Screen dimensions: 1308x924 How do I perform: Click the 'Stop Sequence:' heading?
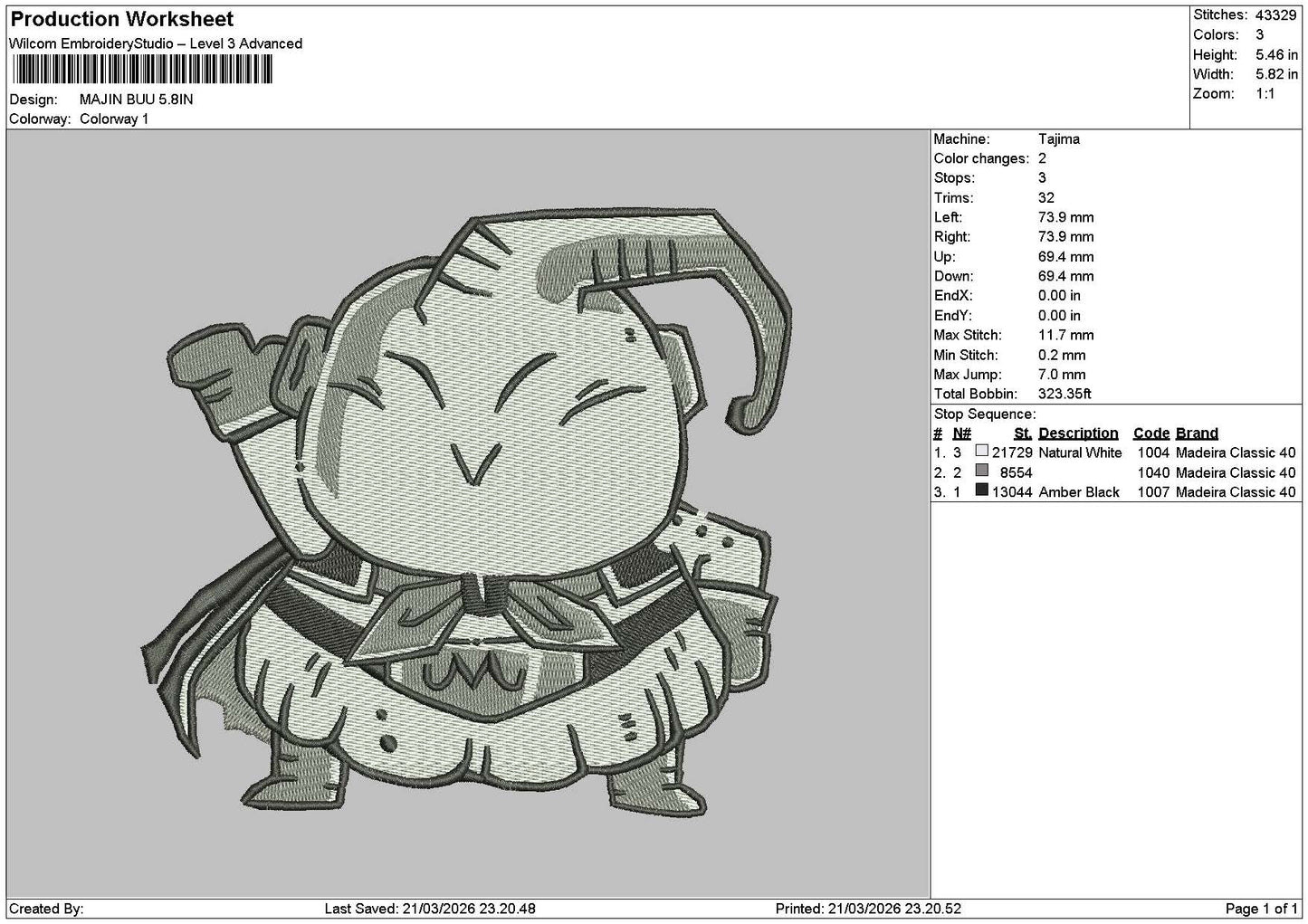click(x=985, y=414)
